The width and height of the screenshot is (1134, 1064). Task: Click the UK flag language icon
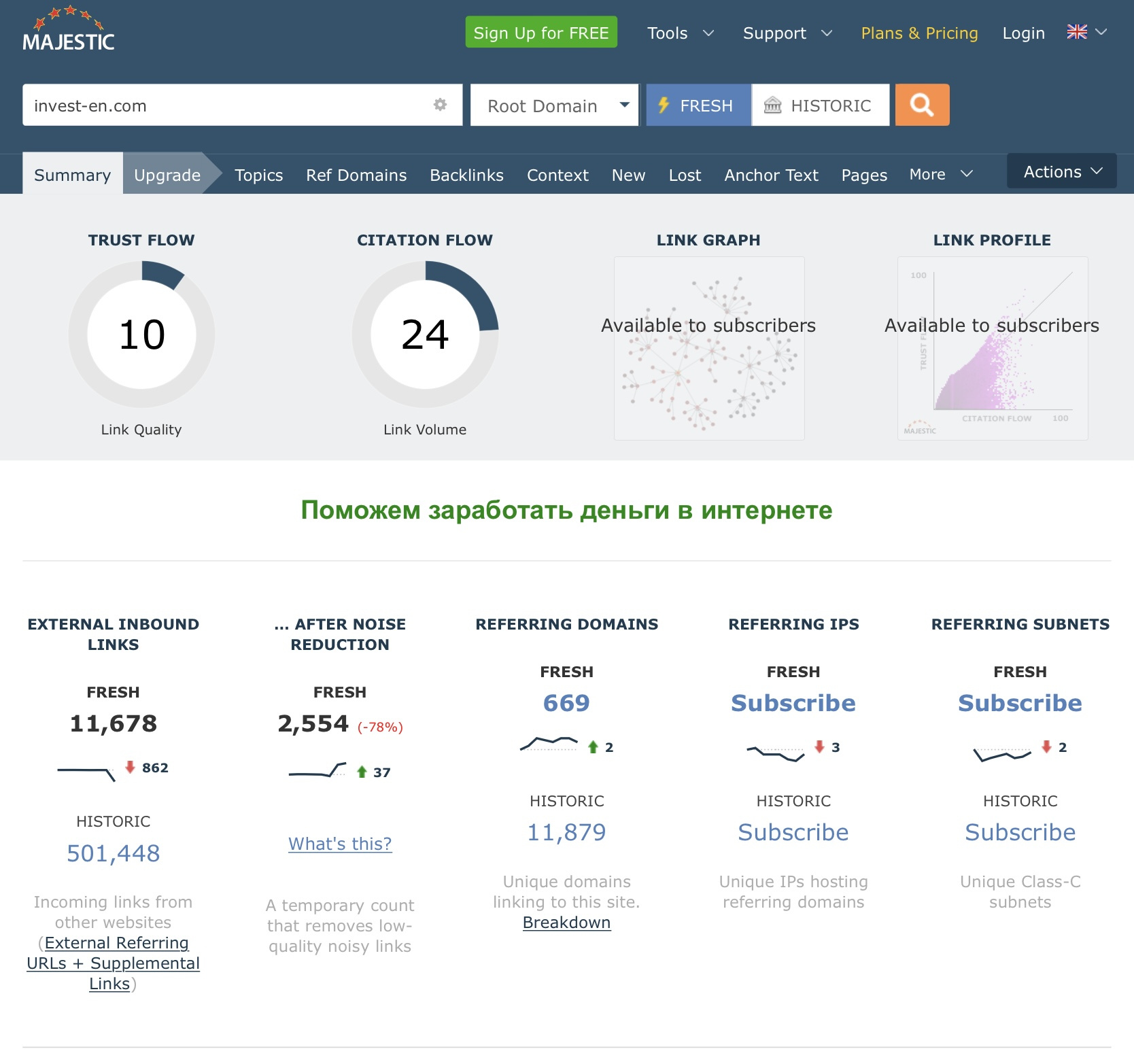tap(1077, 32)
